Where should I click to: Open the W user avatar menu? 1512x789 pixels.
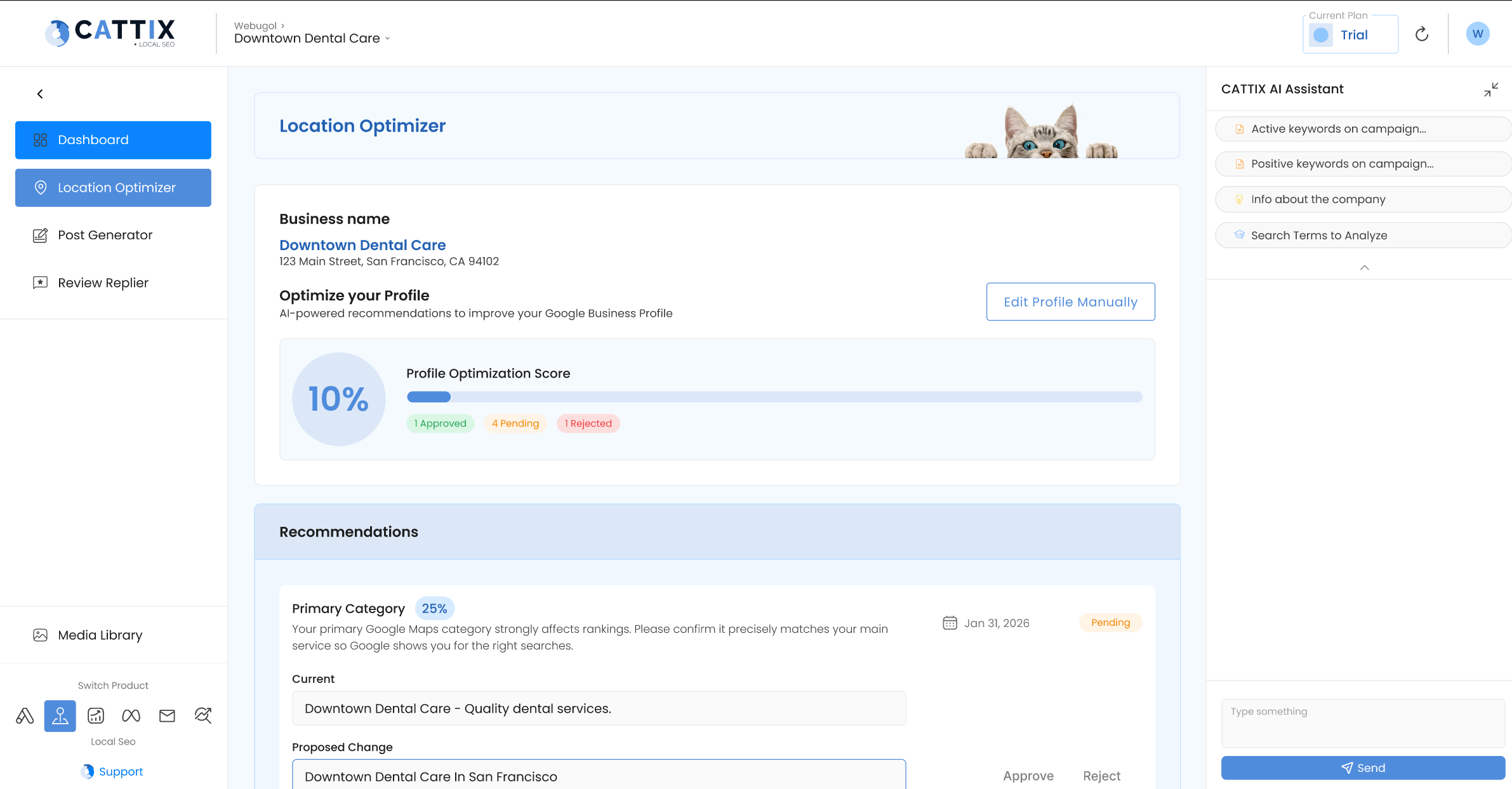click(1478, 34)
